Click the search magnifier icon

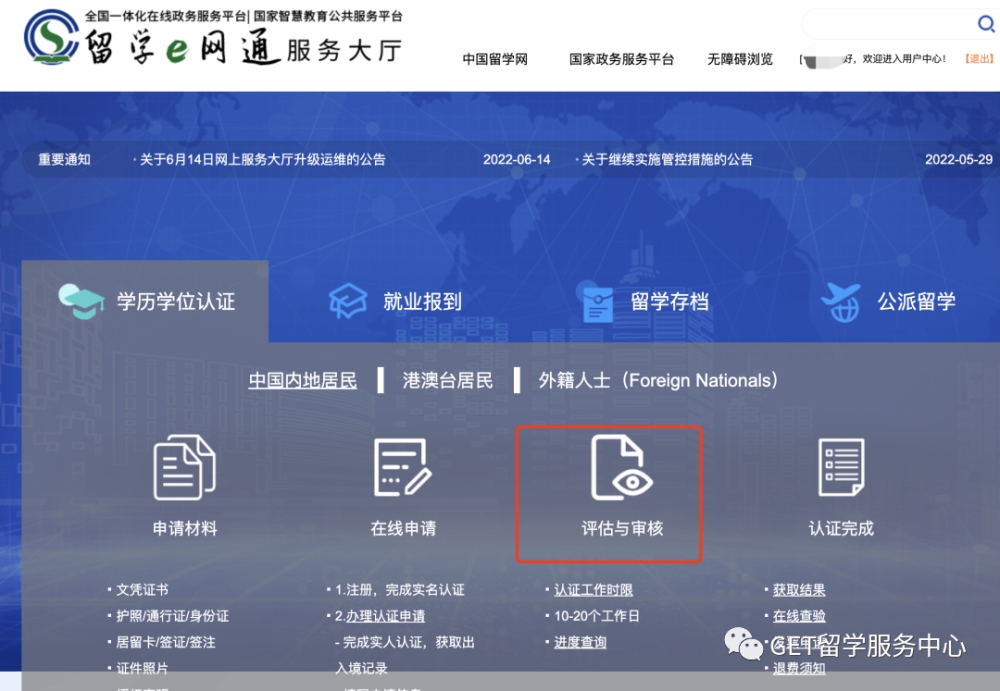click(986, 24)
